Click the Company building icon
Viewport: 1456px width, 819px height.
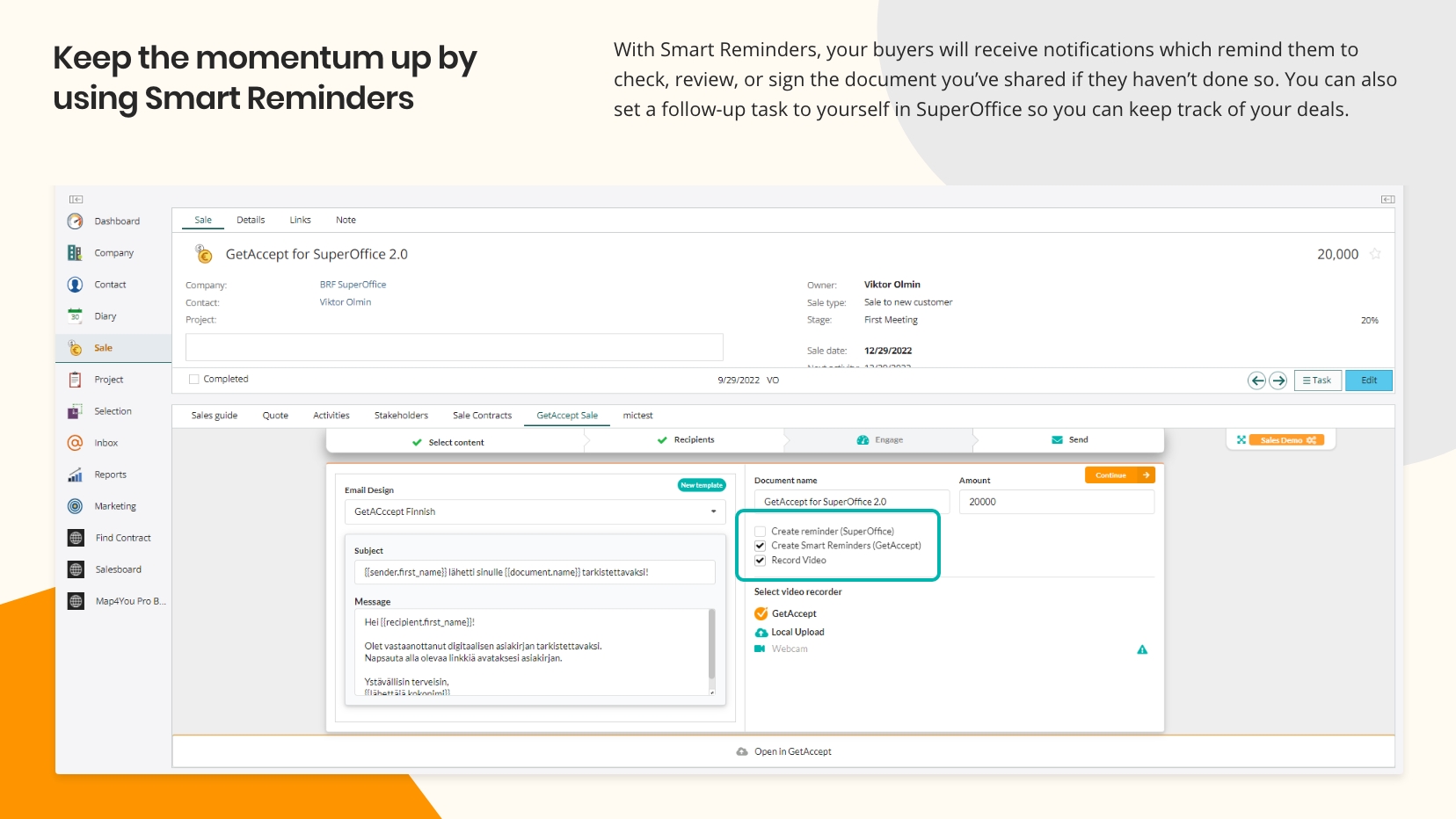76,253
